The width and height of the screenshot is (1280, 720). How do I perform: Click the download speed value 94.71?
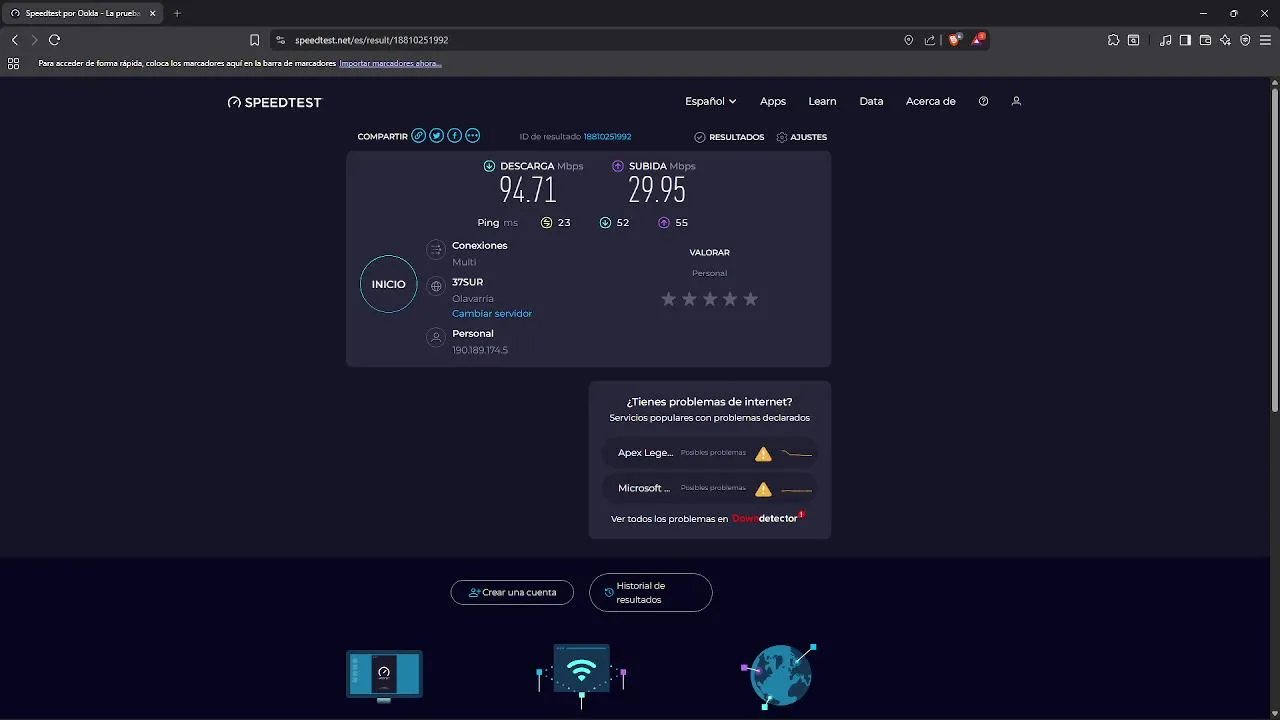click(527, 189)
